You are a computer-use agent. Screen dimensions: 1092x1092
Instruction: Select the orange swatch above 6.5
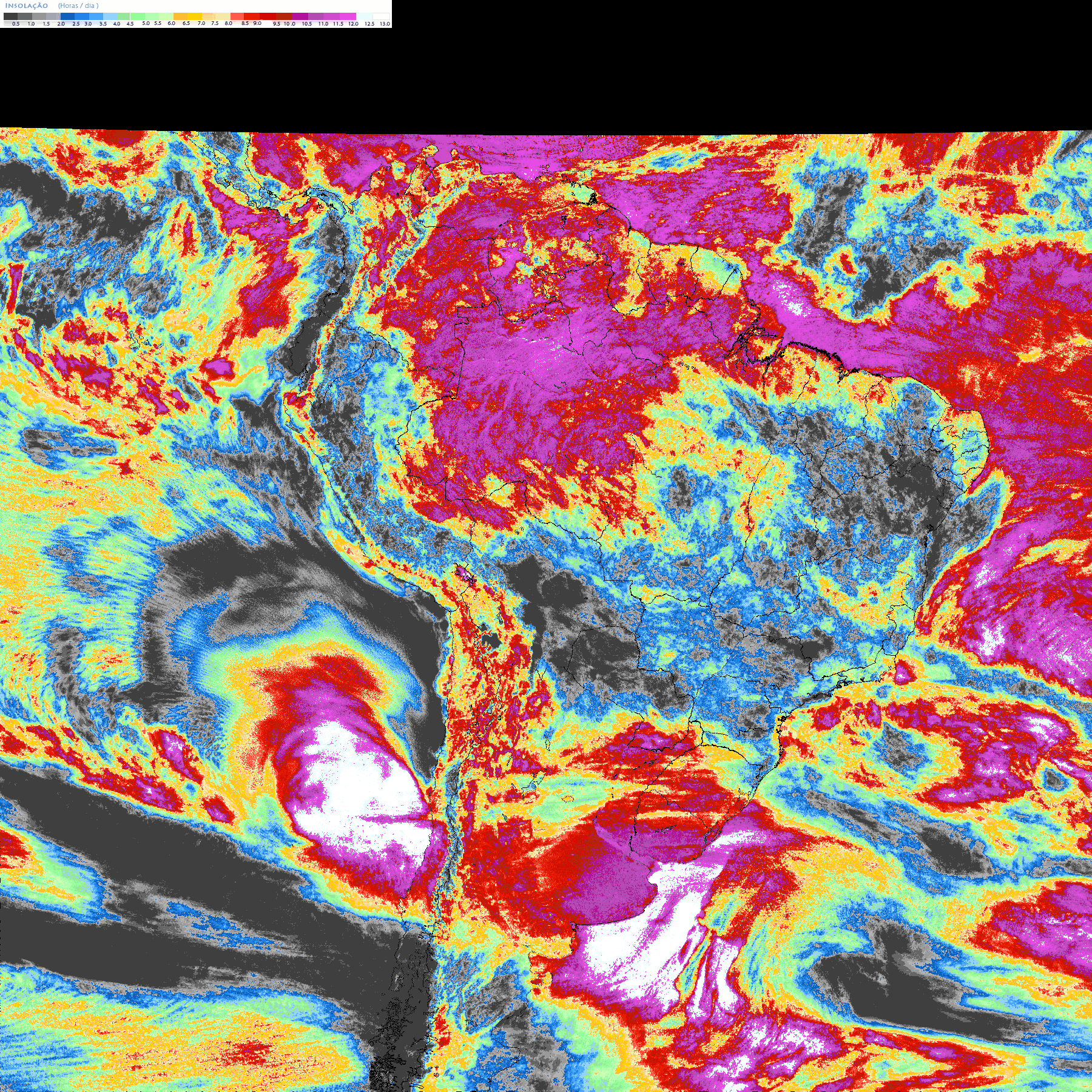pyautogui.click(x=181, y=16)
